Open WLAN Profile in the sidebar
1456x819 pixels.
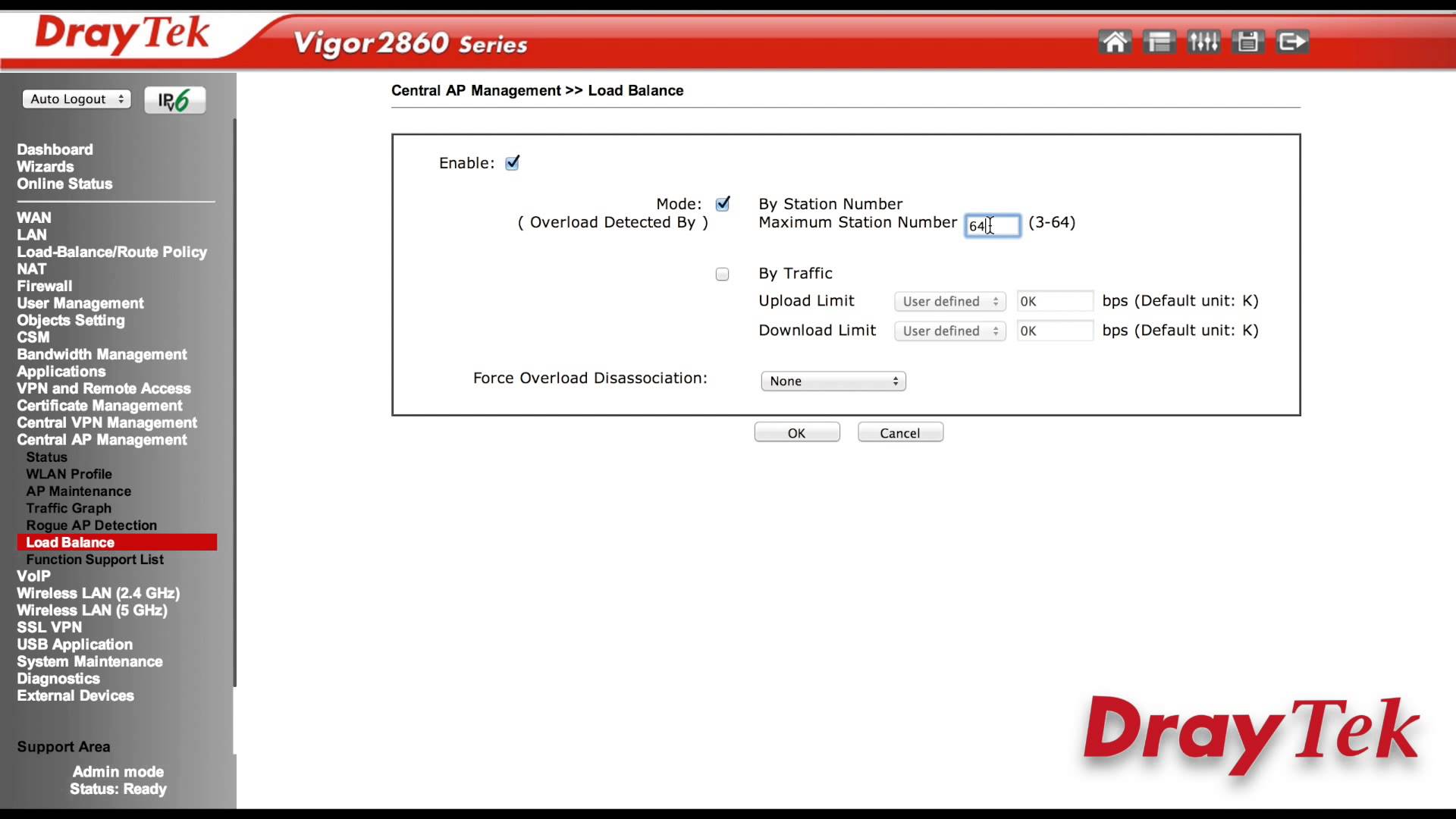click(x=69, y=474)
